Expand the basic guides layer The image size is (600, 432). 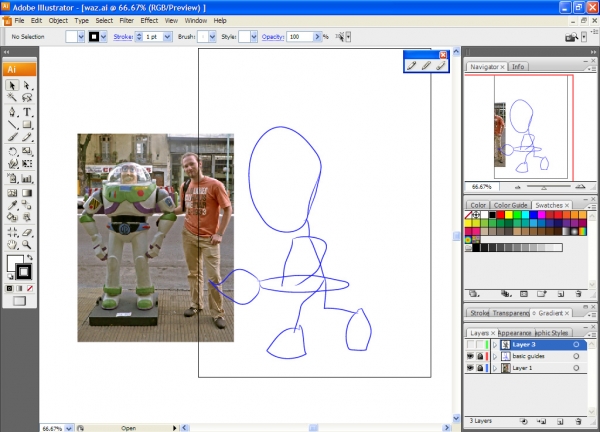(x=495, y=356)
